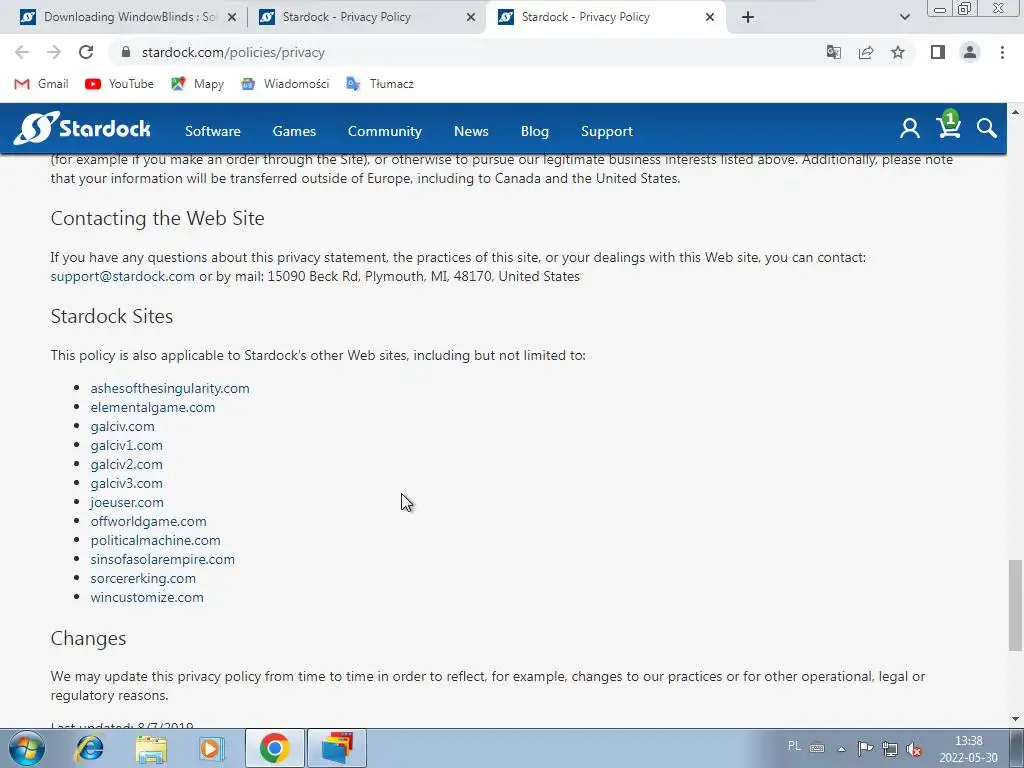Open Stardock site search magnifier
Viewport: 1024px width, 768px height.
click(986, 128)
